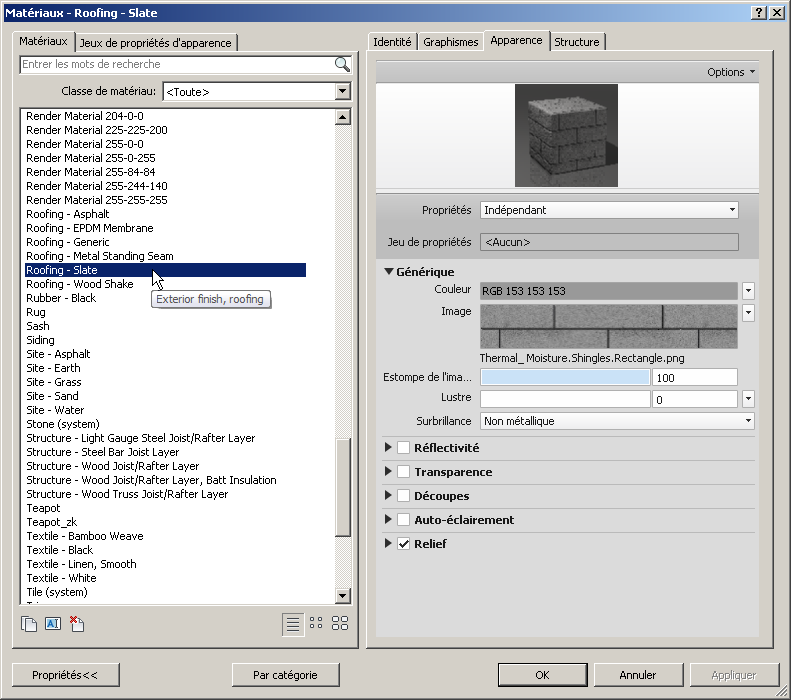
Task: Switch to list view icon
Action: click(x=293, y=624)
